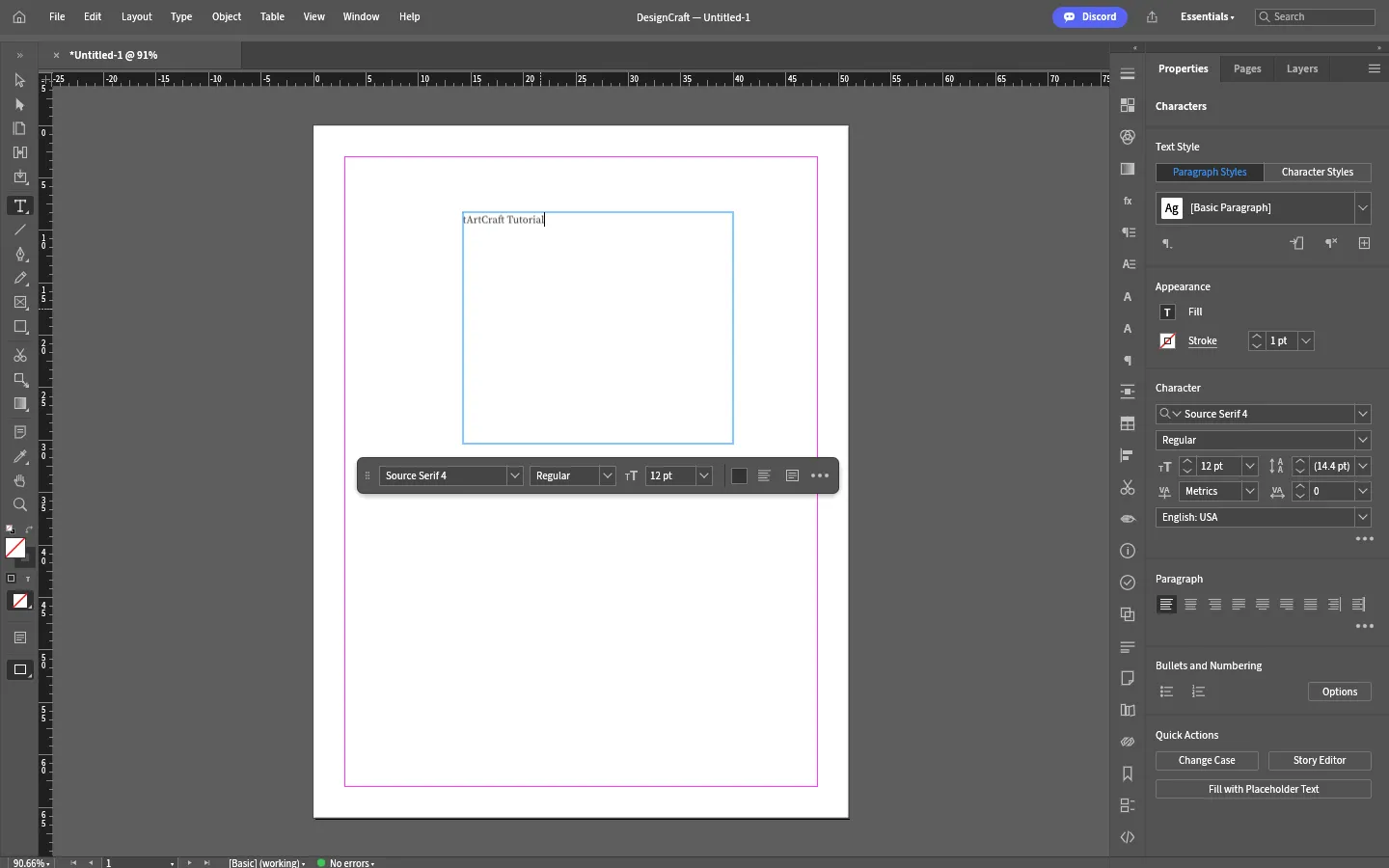
Task: Click the bulleted list icon
Action: tap(1167, 692)
